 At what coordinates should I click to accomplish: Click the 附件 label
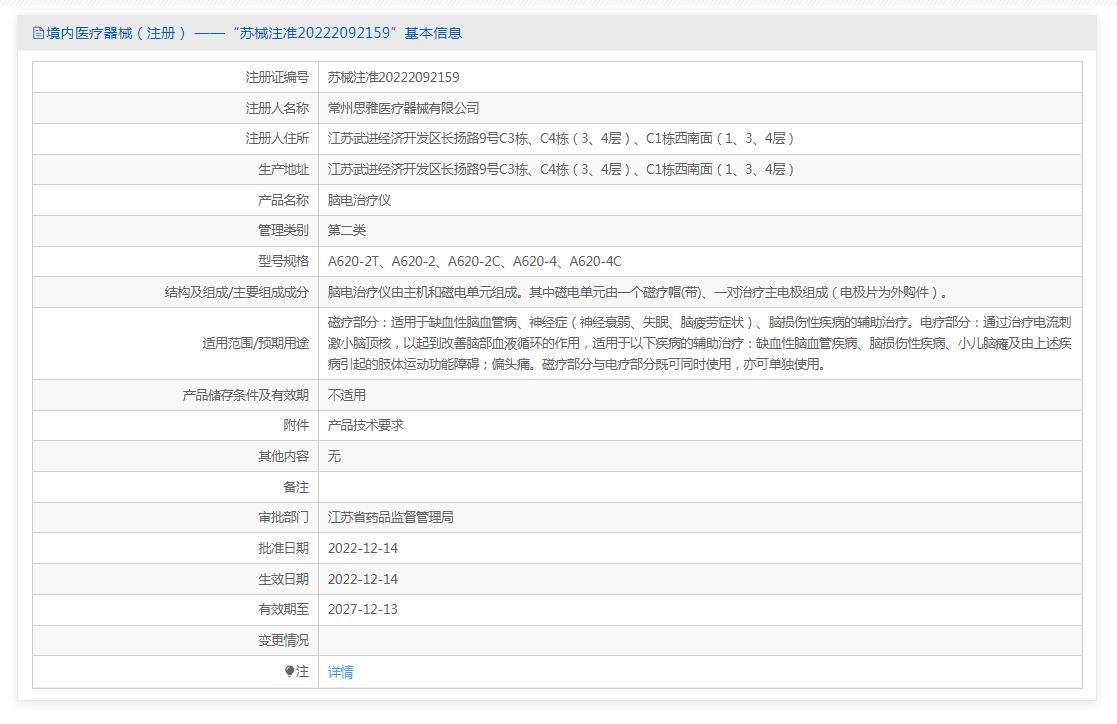point(296,425)
